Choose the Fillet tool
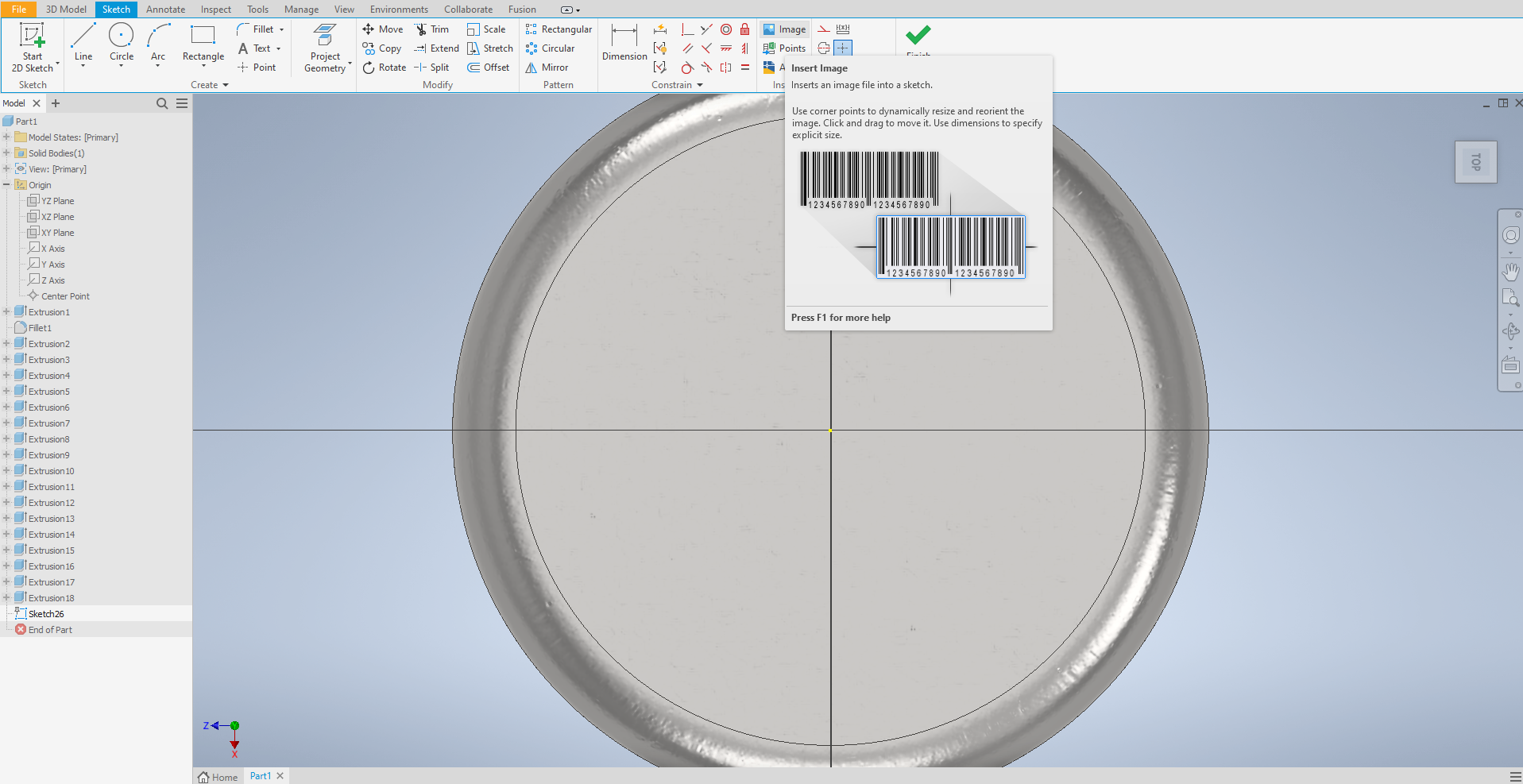The width and height of the screenshot is (1523, 784). (256, 29)
